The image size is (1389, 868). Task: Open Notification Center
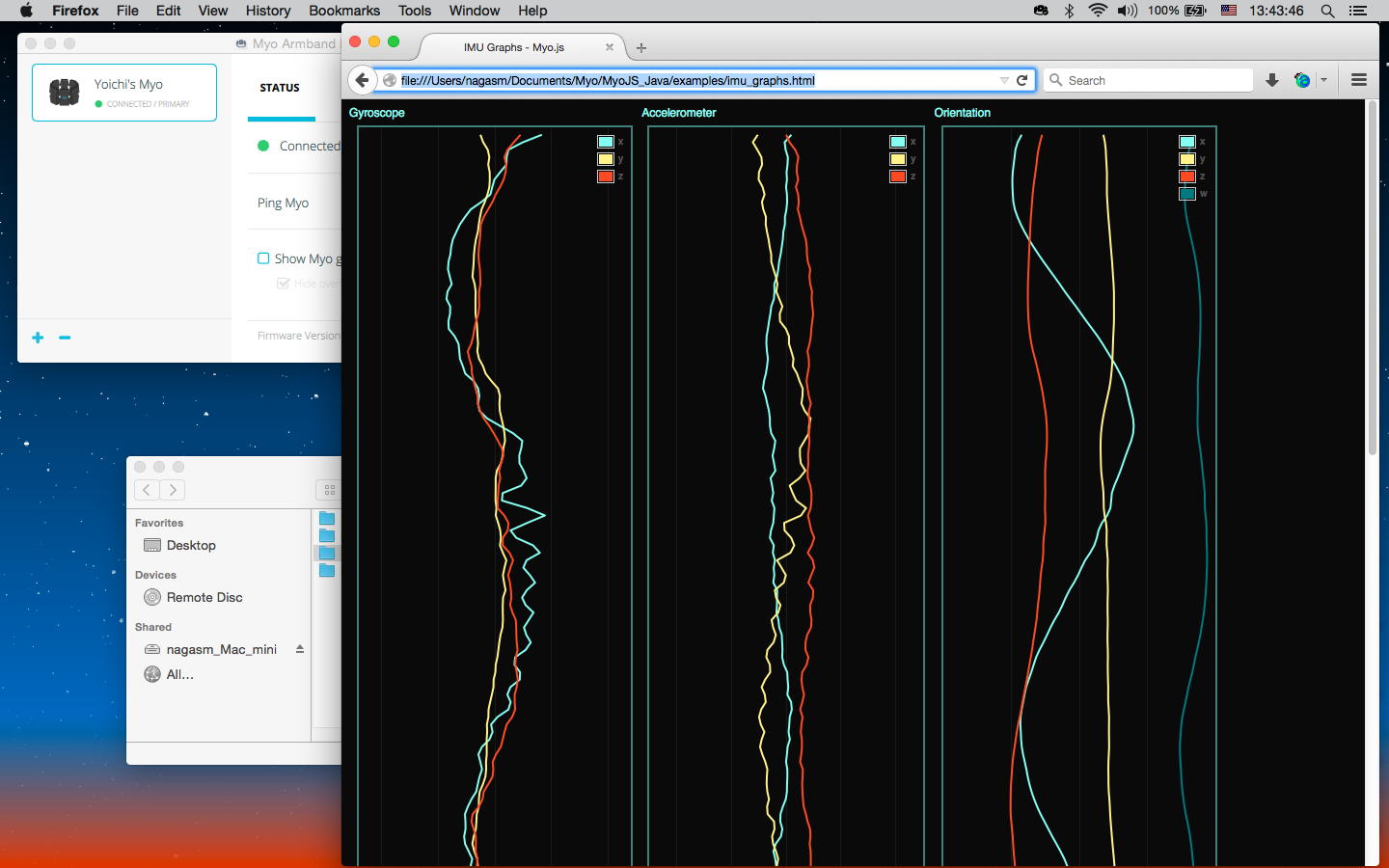(x=1359, y=11)
